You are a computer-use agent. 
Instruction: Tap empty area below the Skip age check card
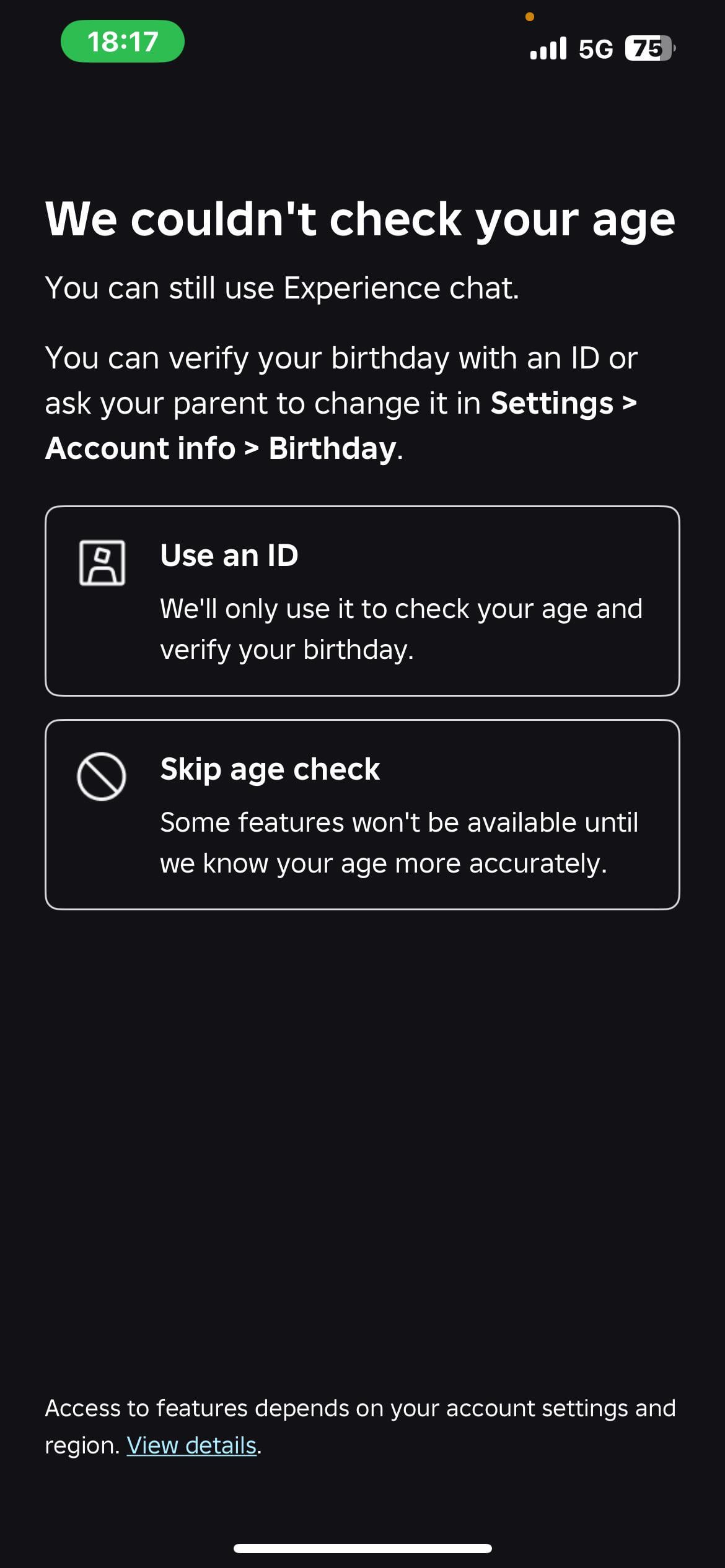pos(362,1115)
